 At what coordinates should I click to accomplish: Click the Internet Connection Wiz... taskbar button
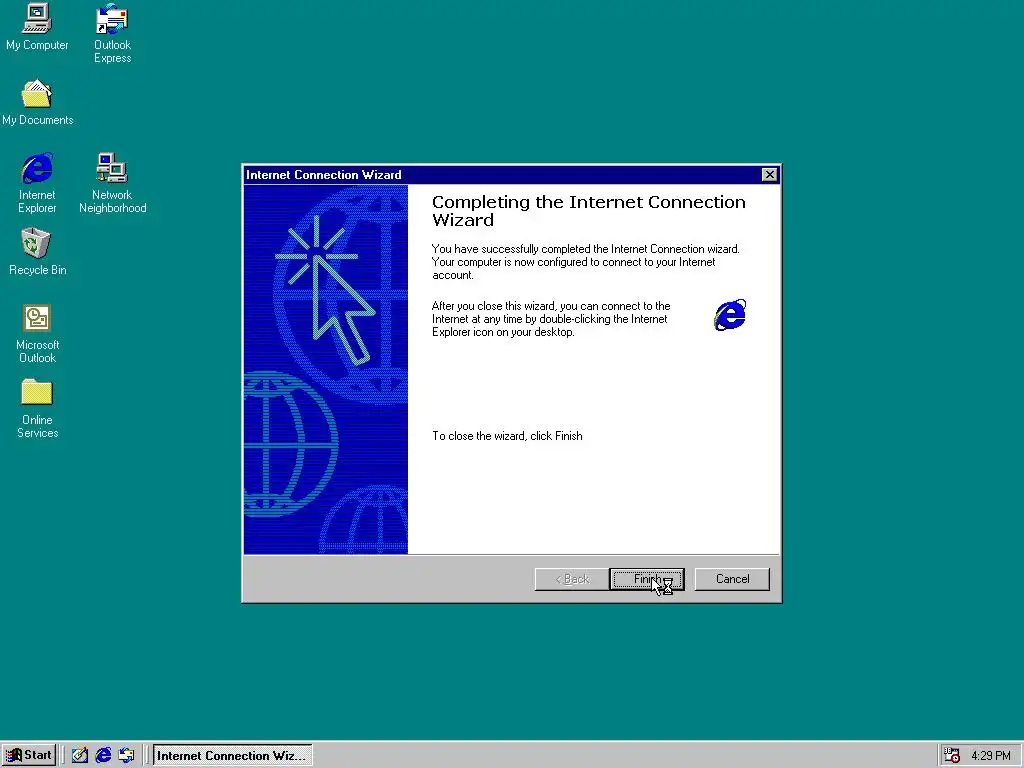pyautogui.click(x=232, y=756)
